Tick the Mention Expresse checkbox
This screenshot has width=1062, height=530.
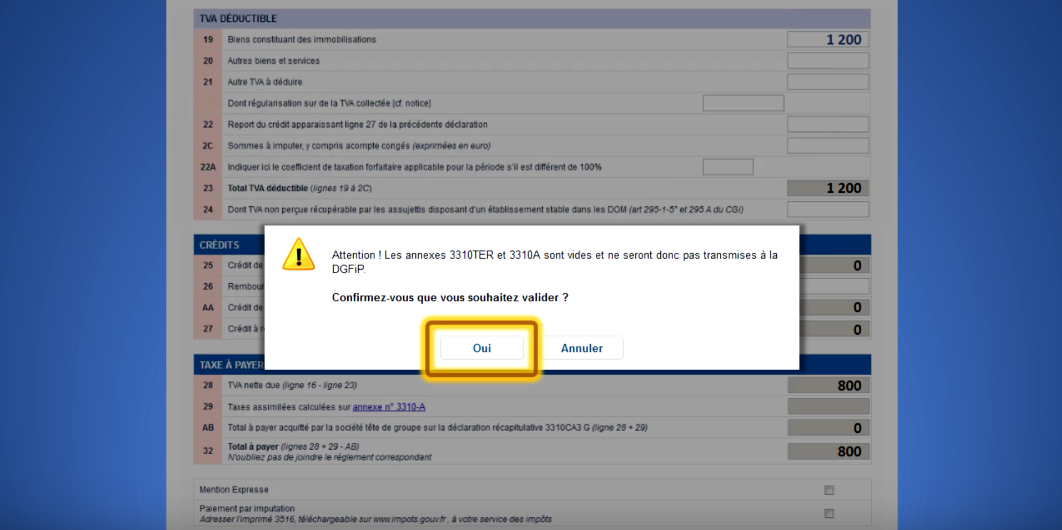tap(828, 490)
